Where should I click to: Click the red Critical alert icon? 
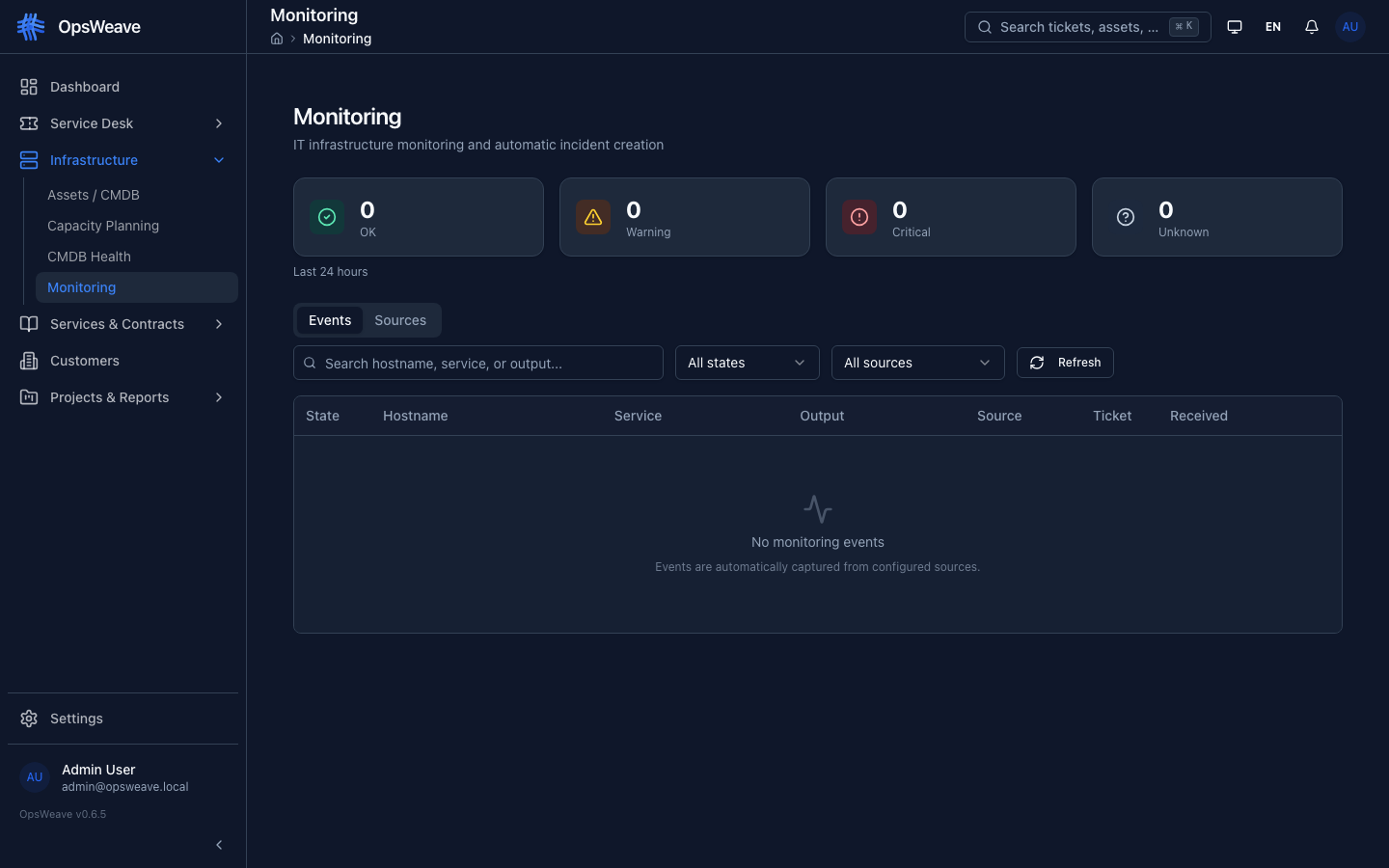click(x=859, y=217)
